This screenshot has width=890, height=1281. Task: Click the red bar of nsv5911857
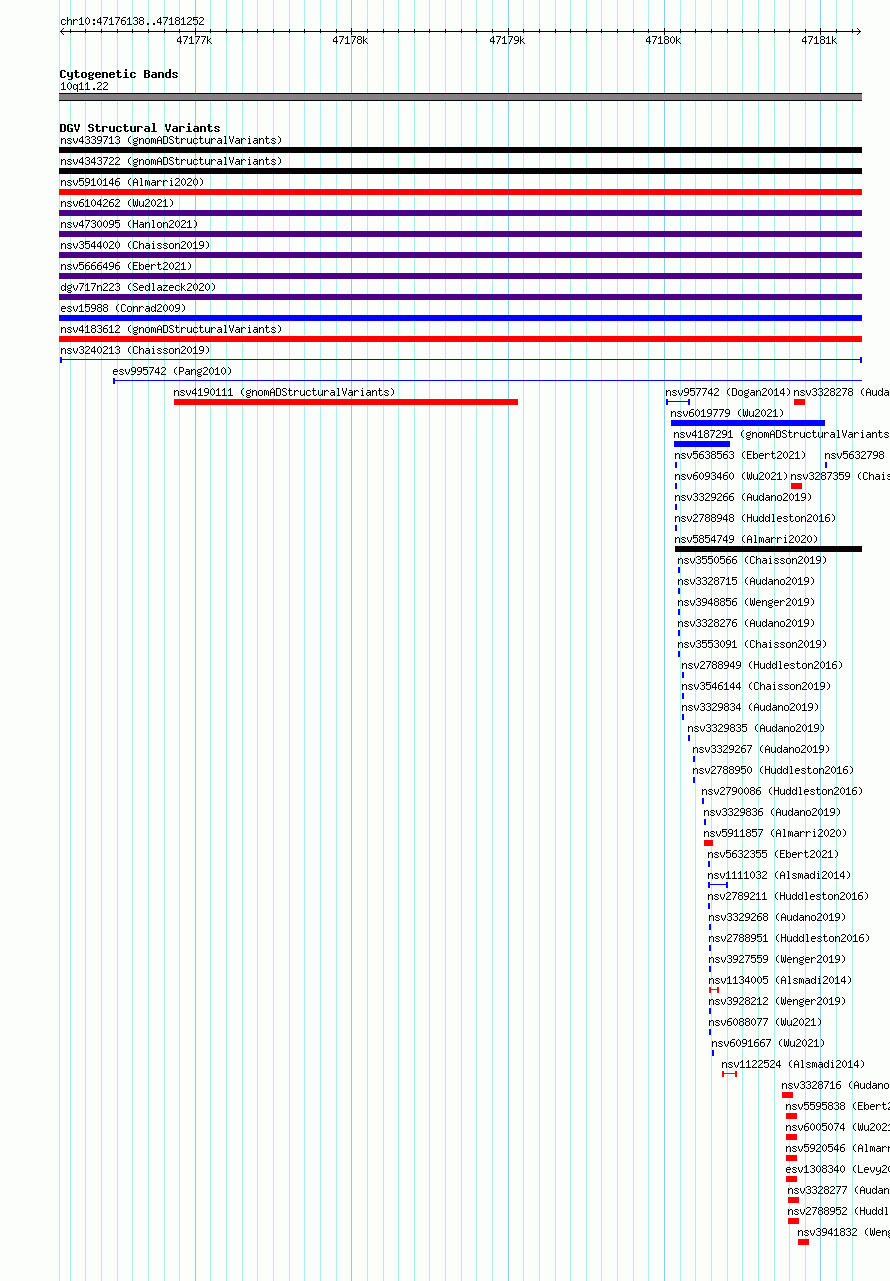click(x=708, y=843)
